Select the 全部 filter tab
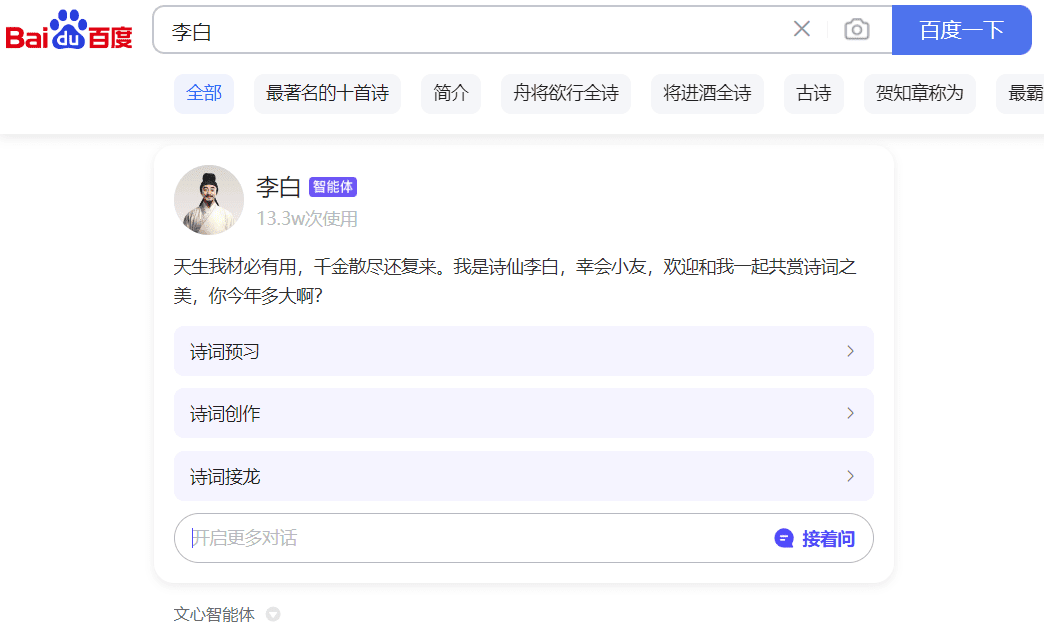 (x=204, y=93)
